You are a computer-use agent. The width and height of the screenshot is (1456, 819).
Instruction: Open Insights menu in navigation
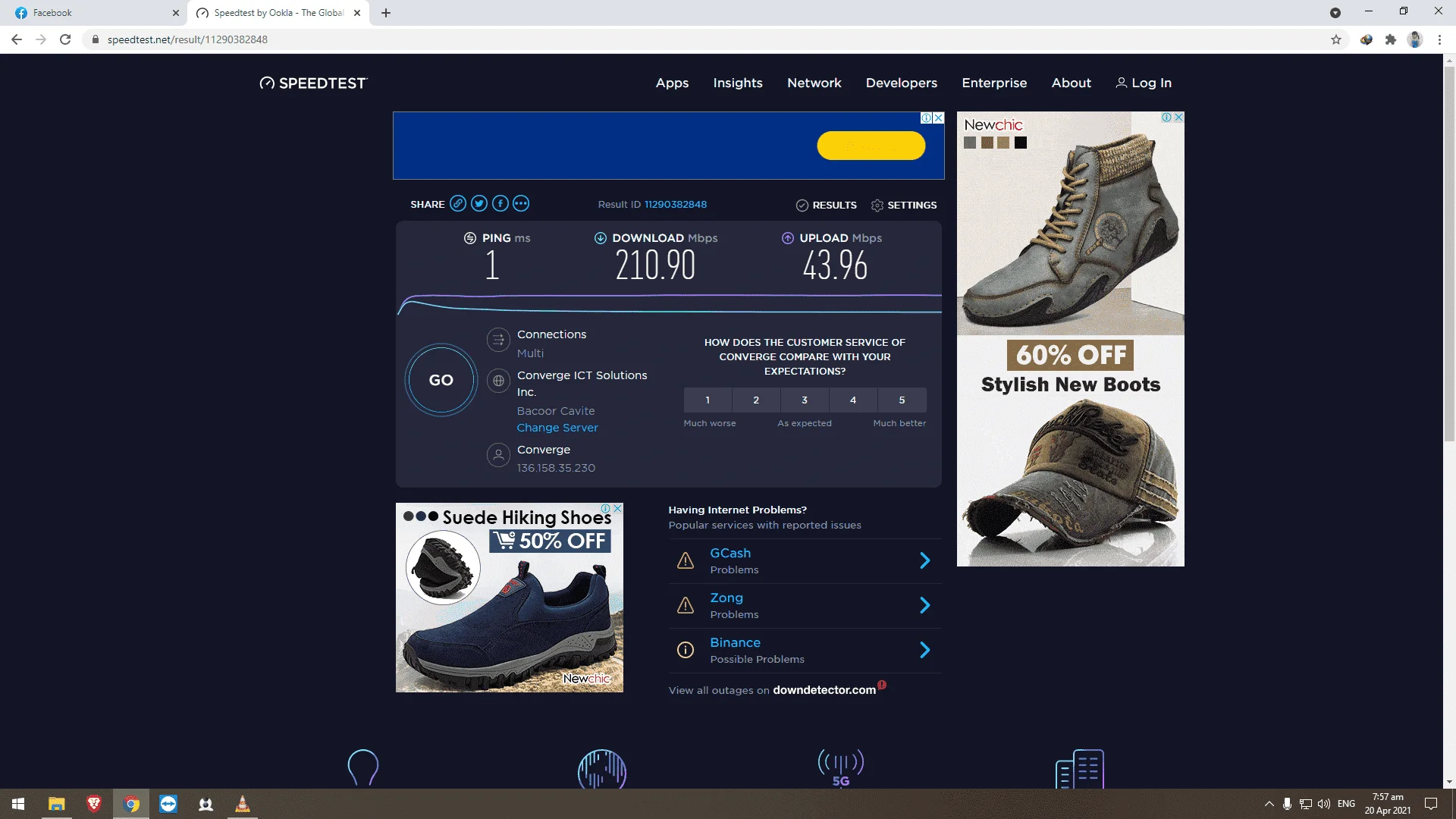pos(738,83)
